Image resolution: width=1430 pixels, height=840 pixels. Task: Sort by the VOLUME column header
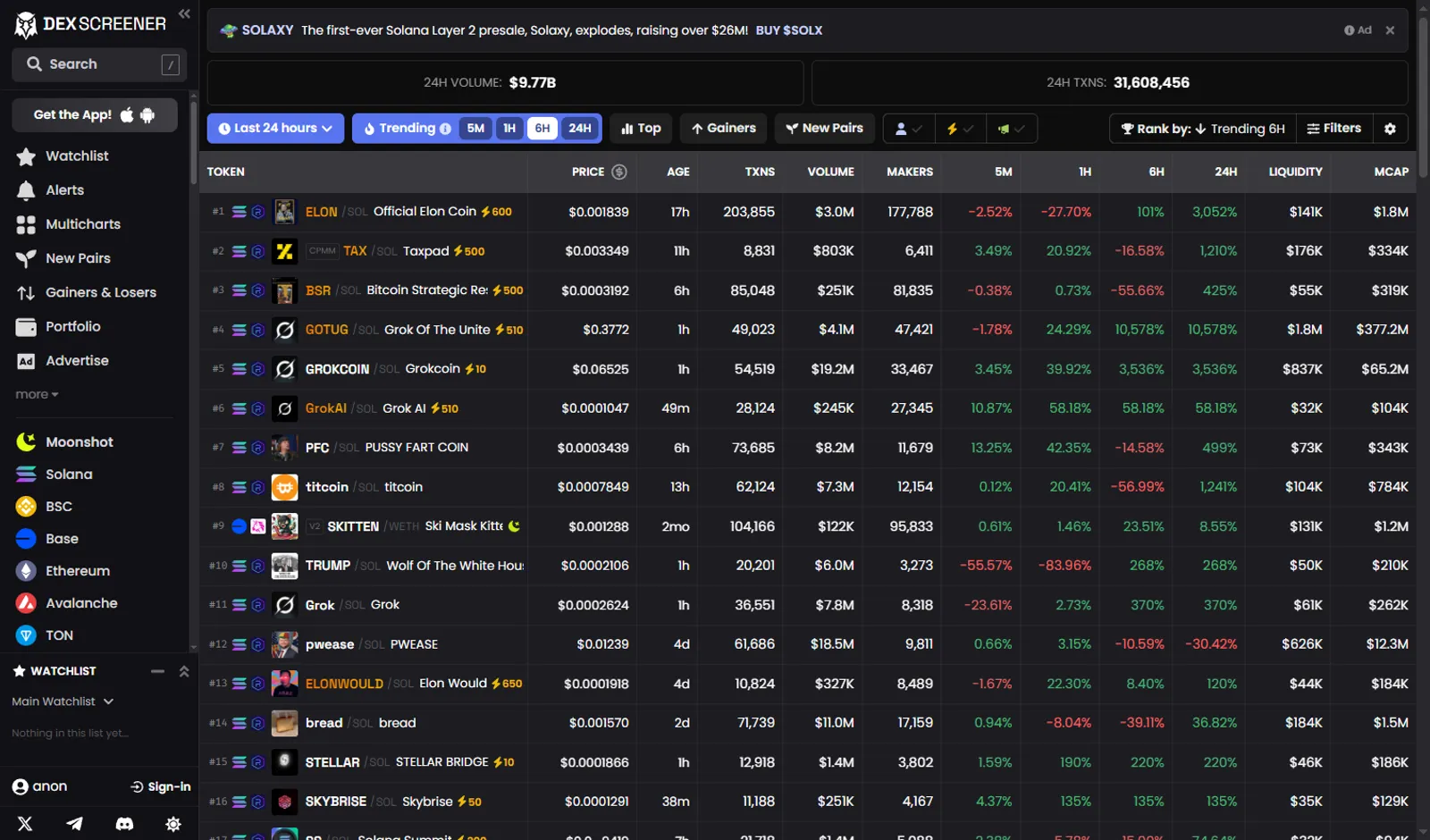click(x=830, y=172)
